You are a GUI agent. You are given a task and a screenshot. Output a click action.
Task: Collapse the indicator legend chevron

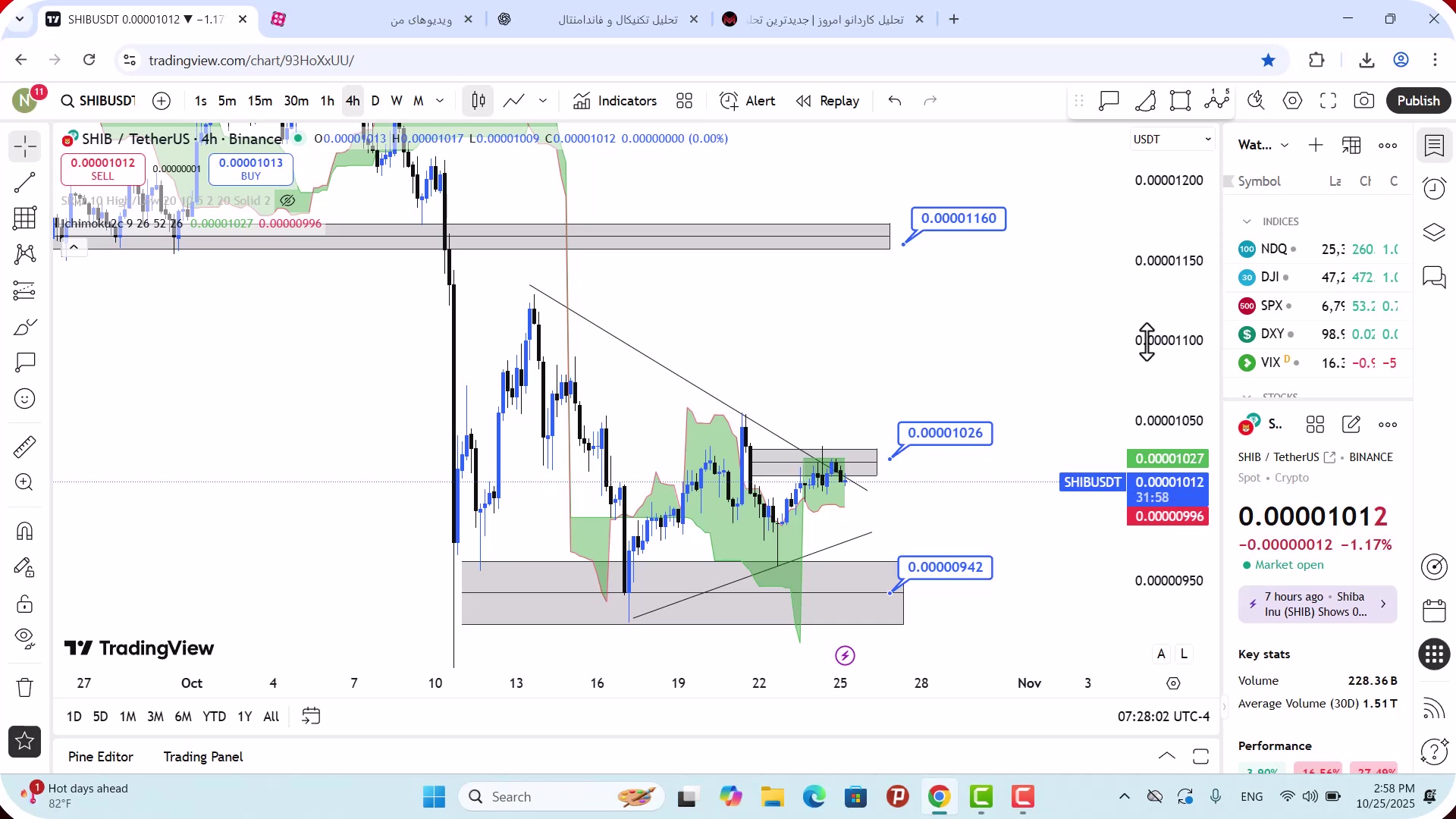74,247
